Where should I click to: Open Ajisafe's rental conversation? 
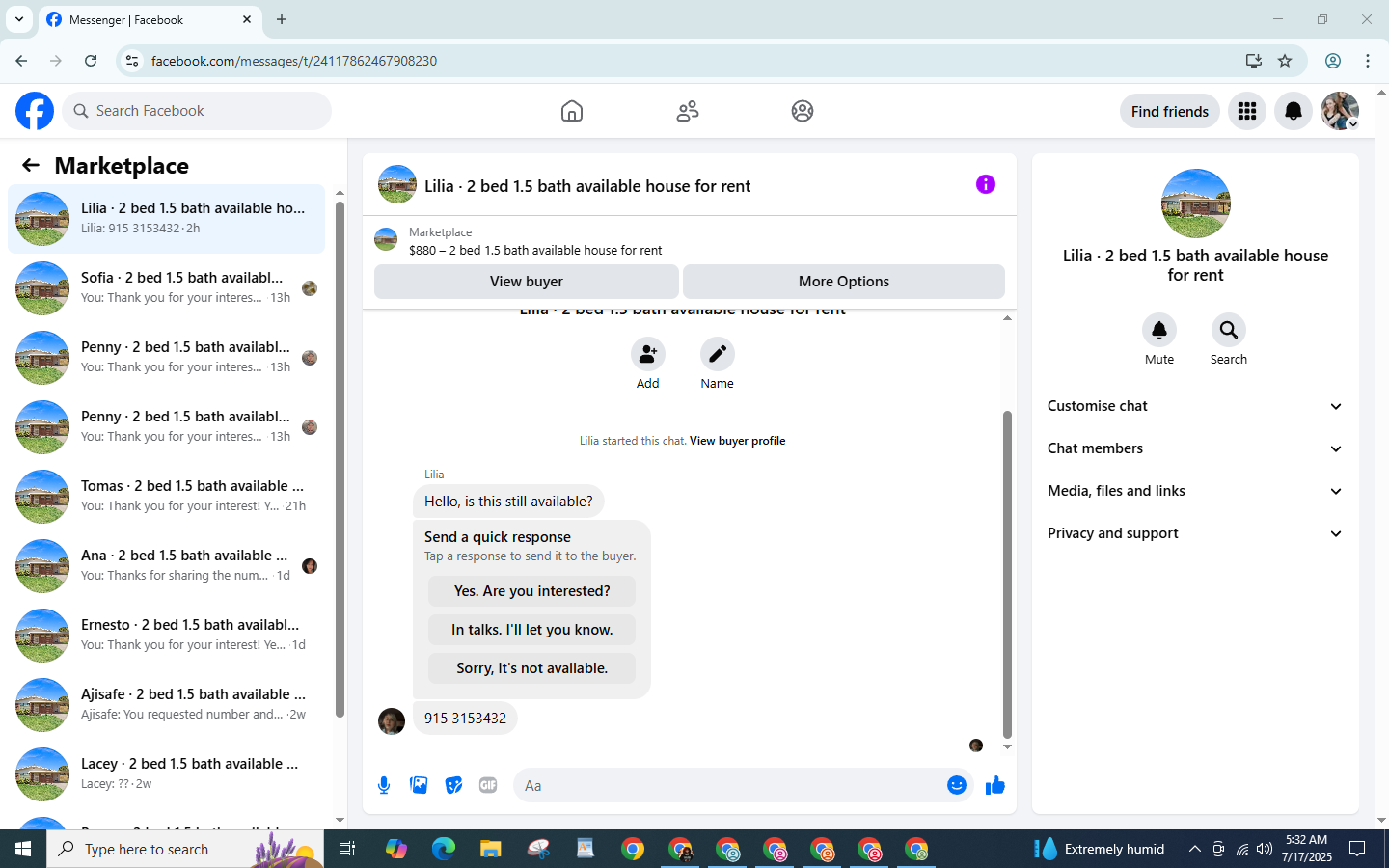pos(166,704)
